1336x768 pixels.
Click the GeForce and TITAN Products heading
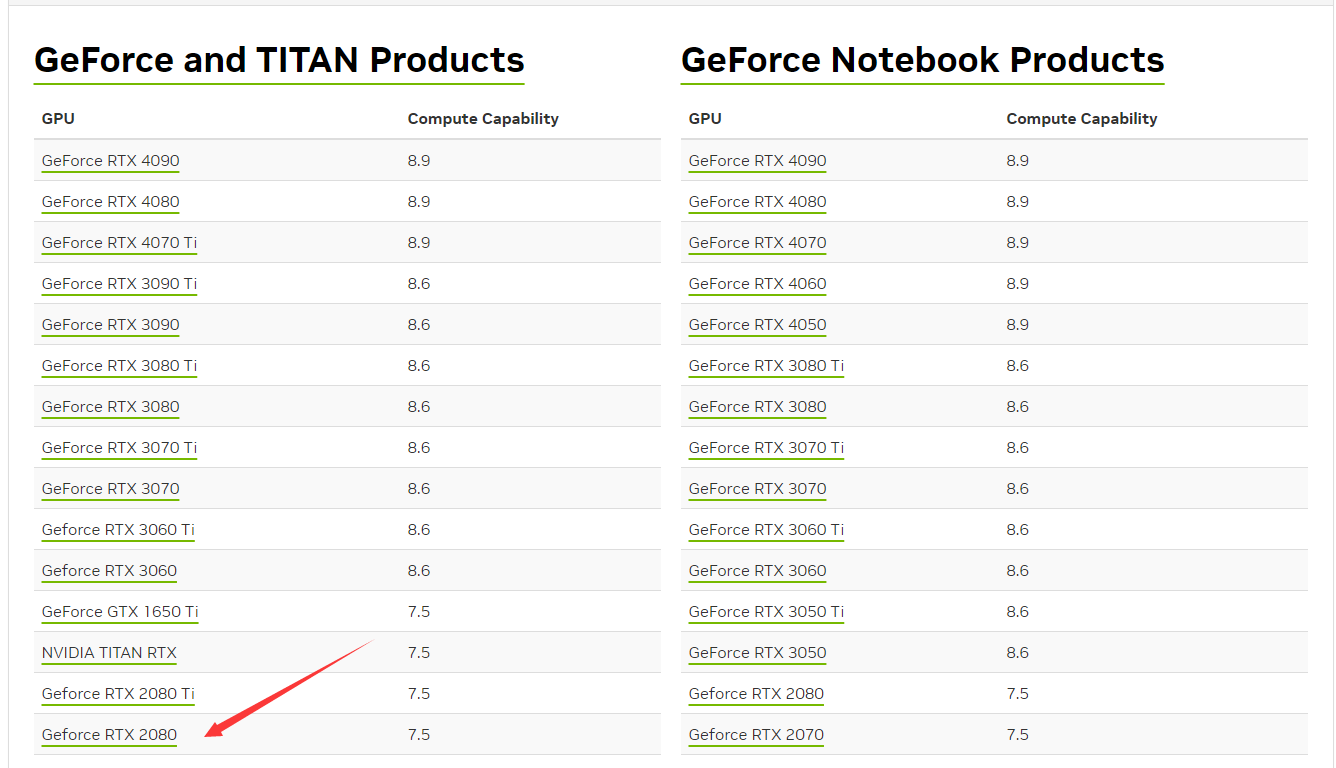point(279,61)
